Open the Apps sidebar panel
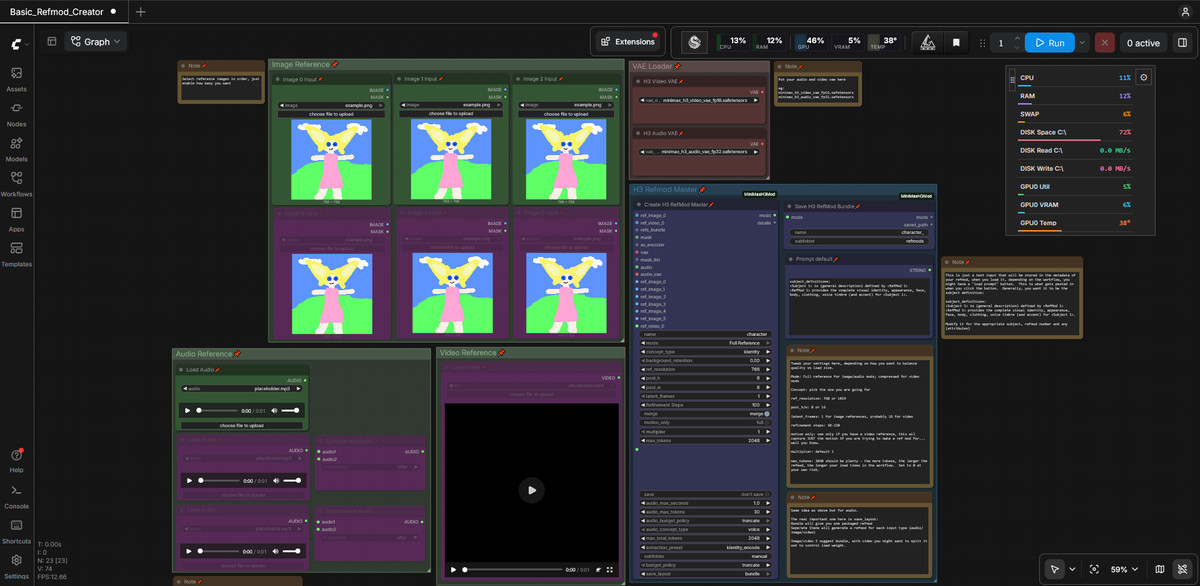This screenshot has width=1200, height=586. (x=17, y=218)
